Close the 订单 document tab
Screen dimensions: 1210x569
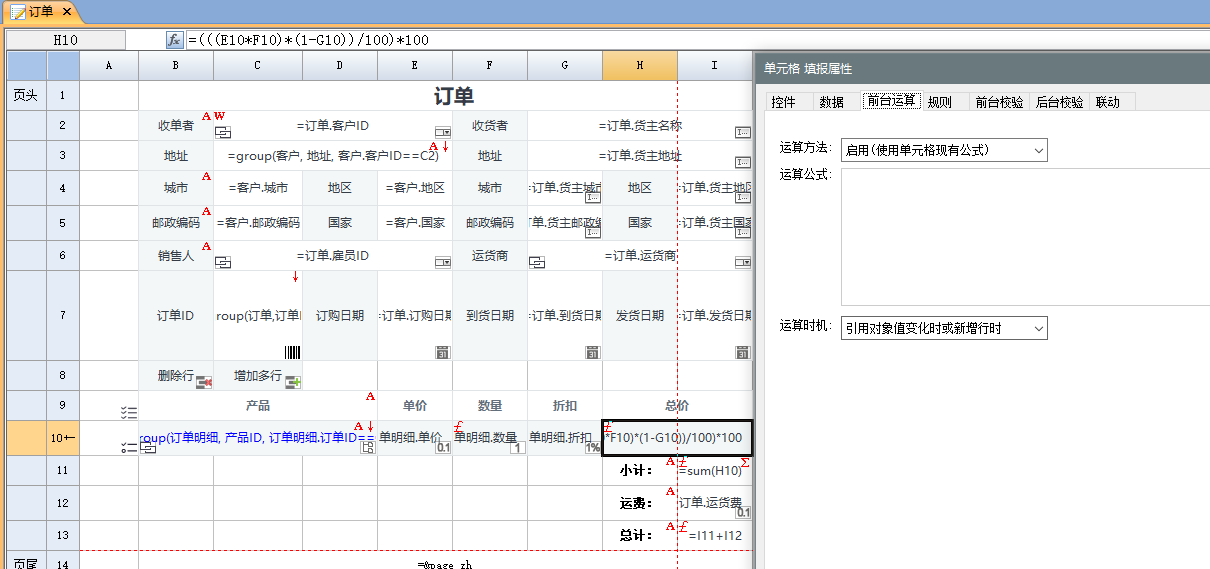67,11
